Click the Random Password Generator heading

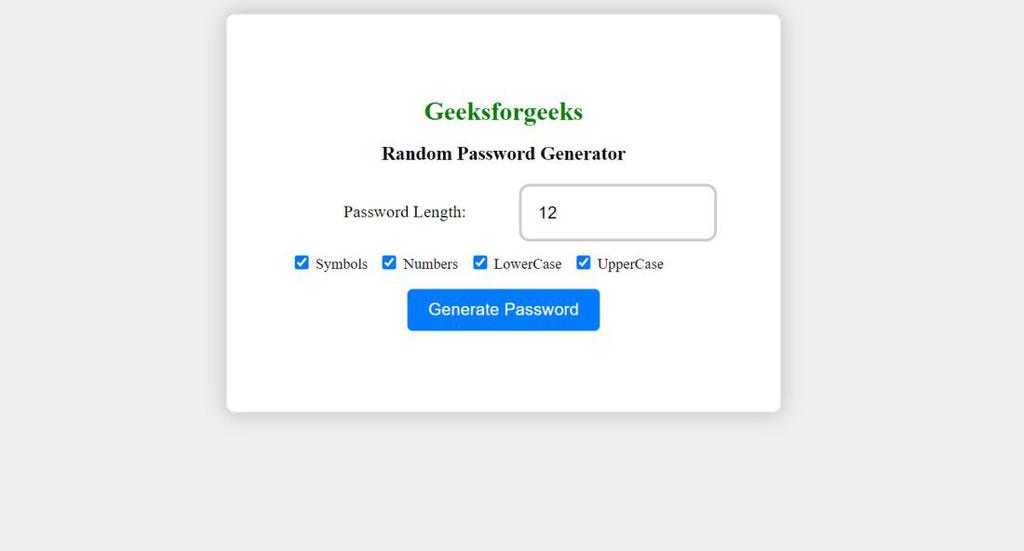[x=504, y=153]
